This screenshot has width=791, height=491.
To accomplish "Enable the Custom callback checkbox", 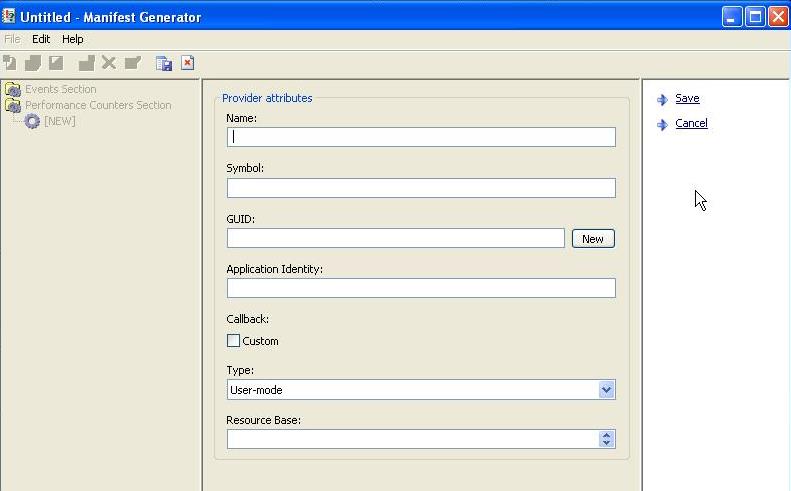I will click(x=233, y=341).
